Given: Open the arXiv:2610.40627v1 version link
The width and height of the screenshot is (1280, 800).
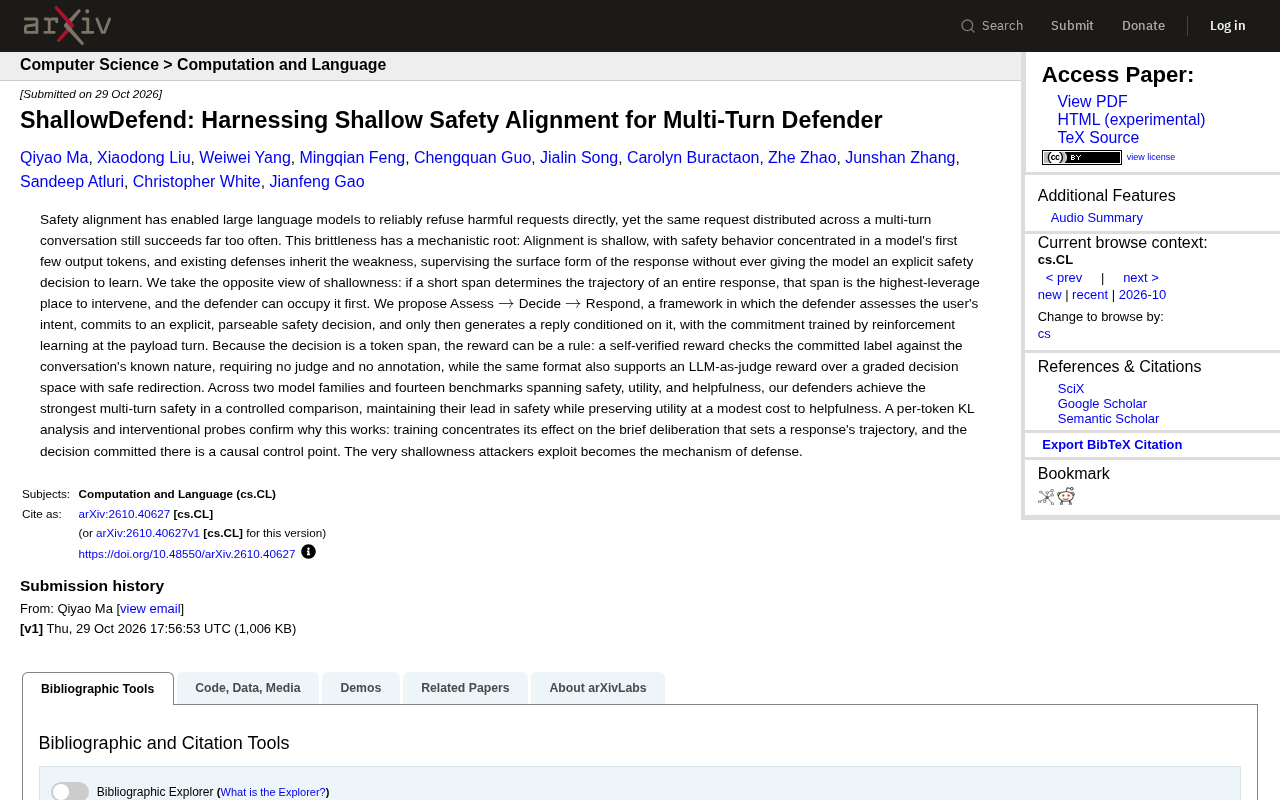Looking at the screenshot, I should click(148, 533).
